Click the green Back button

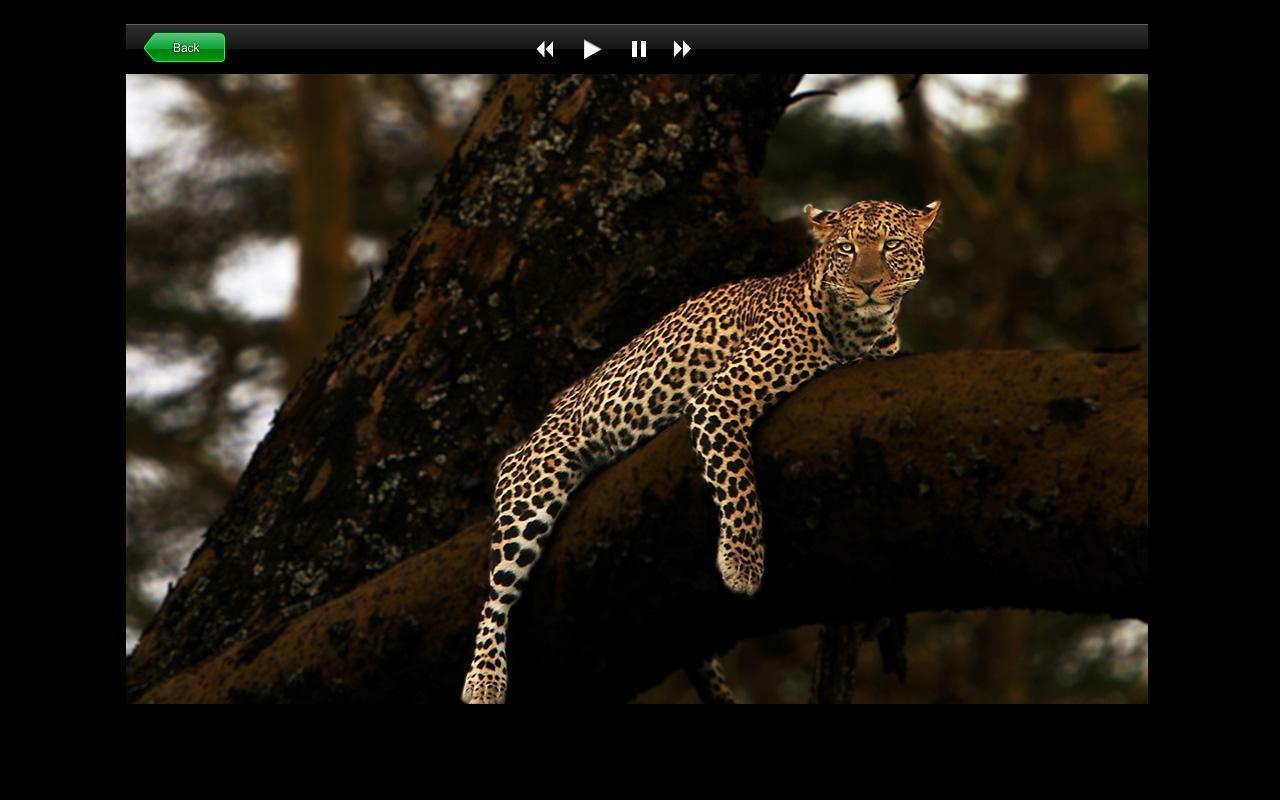184,48
